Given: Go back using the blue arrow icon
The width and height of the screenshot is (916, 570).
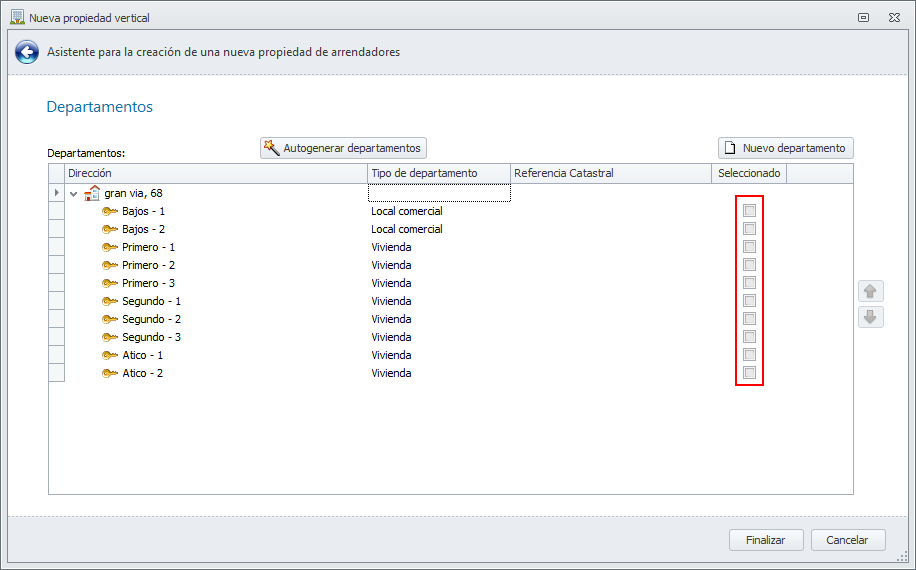Looking at the screenshot, I should 27,52.
